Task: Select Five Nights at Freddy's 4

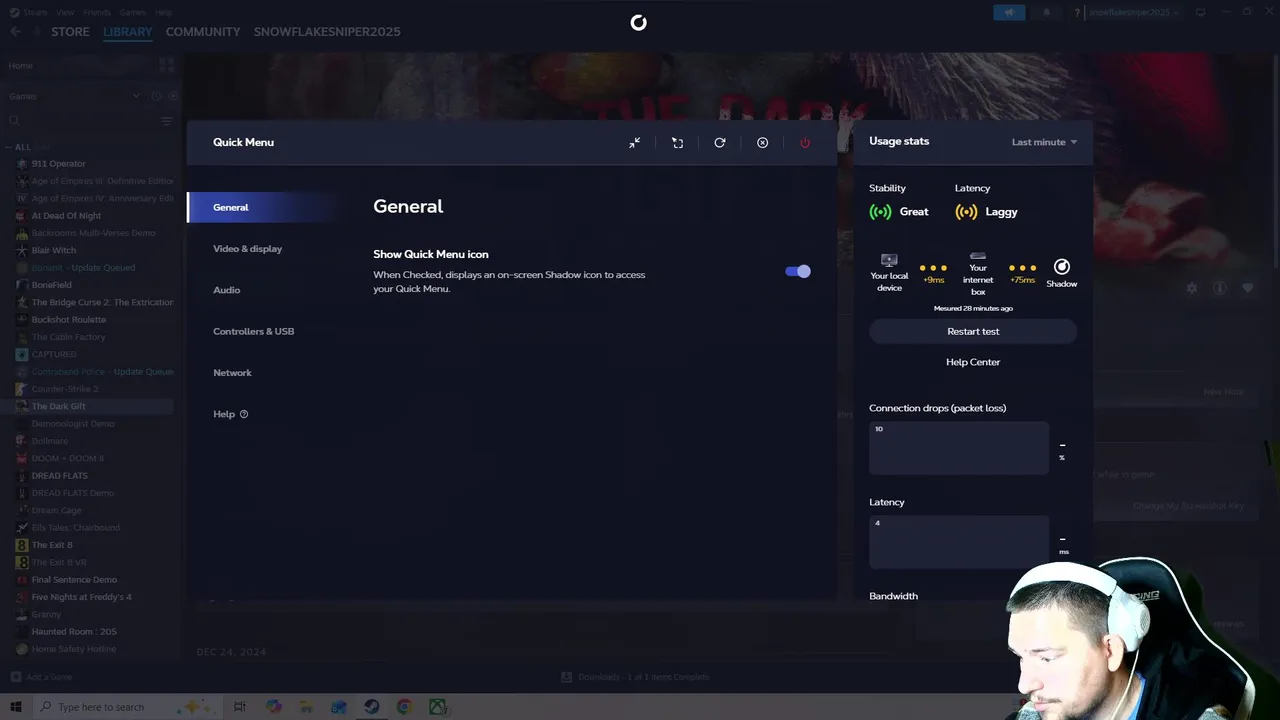Action: coord(82,597)
